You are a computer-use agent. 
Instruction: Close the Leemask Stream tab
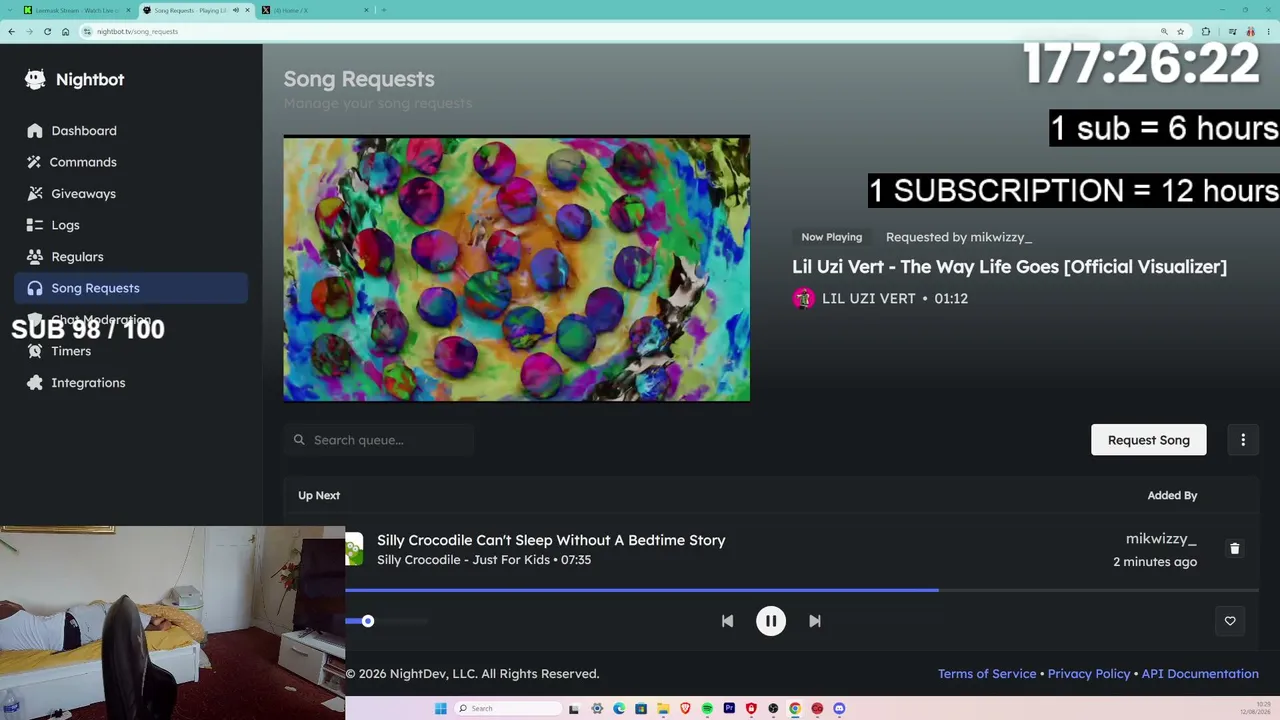(x=128, y=10)
